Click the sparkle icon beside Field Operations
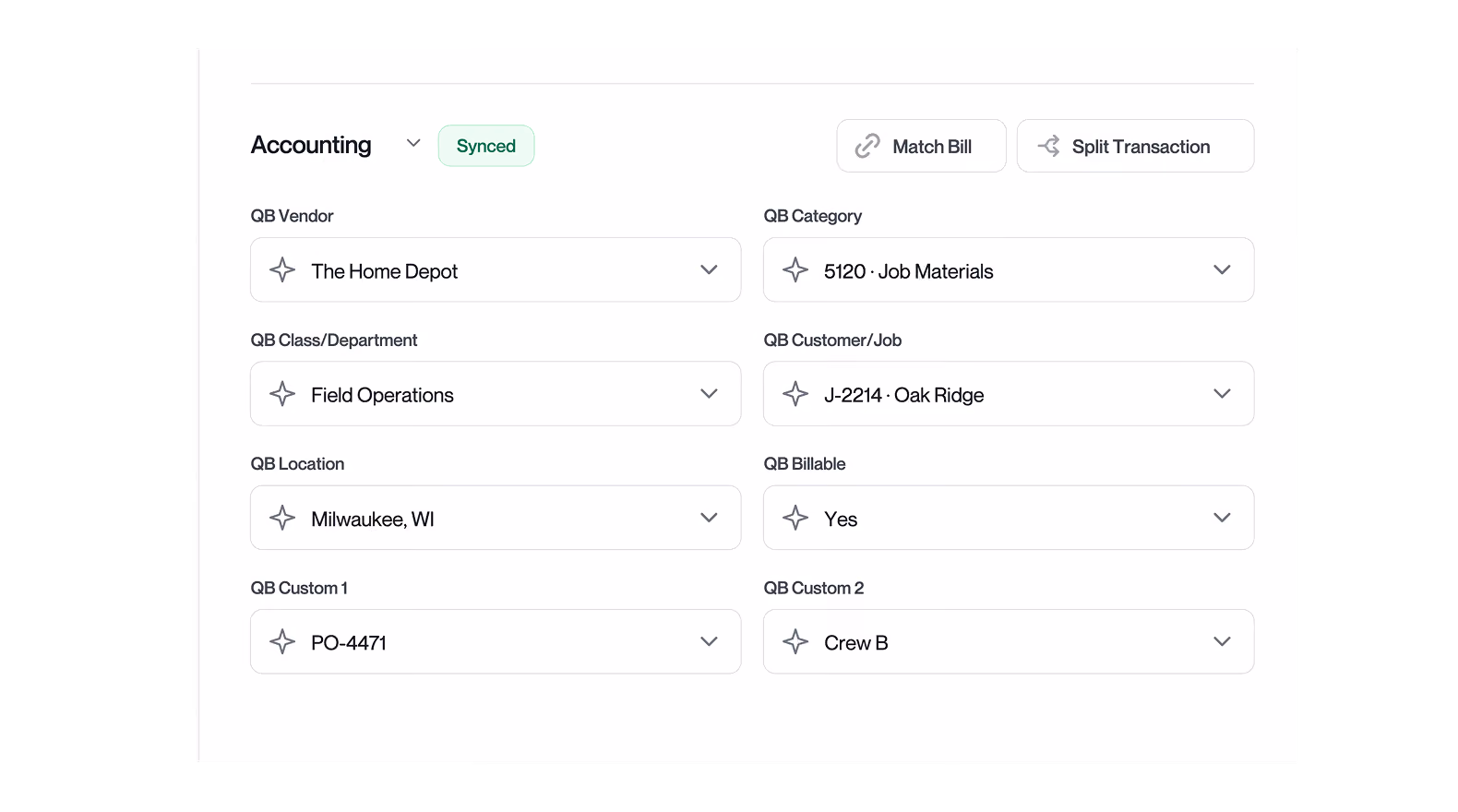 [x=282, y=394]
